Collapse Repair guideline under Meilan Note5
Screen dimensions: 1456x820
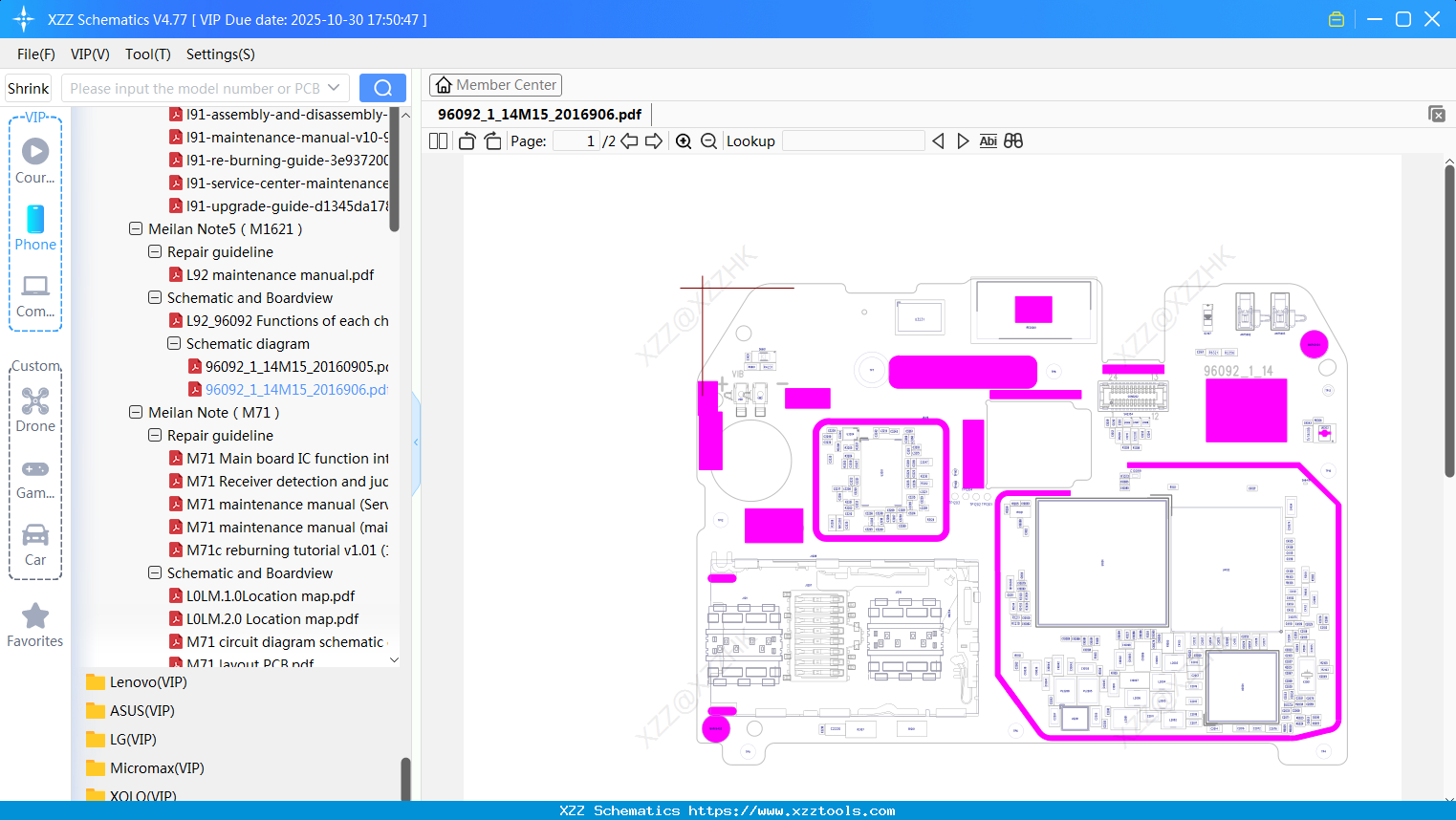click(x=155, y=252)
